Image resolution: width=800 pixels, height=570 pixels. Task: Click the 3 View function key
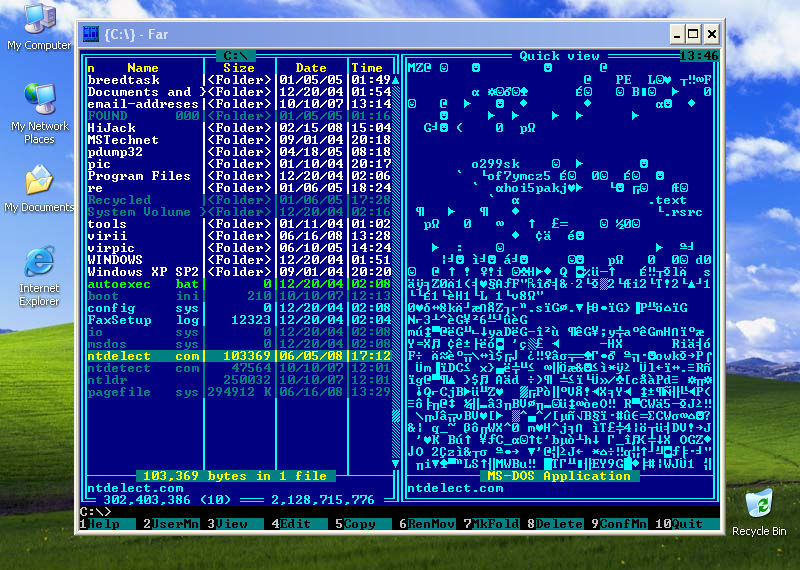[x=235, y=524]
